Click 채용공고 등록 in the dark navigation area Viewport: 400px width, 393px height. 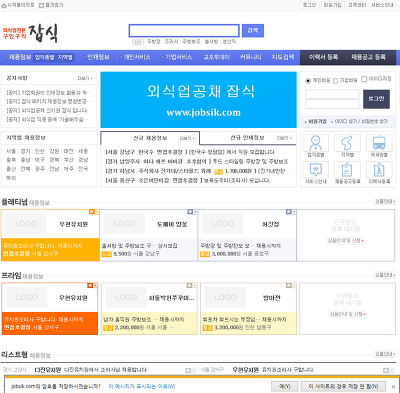(x=368, y=57)
